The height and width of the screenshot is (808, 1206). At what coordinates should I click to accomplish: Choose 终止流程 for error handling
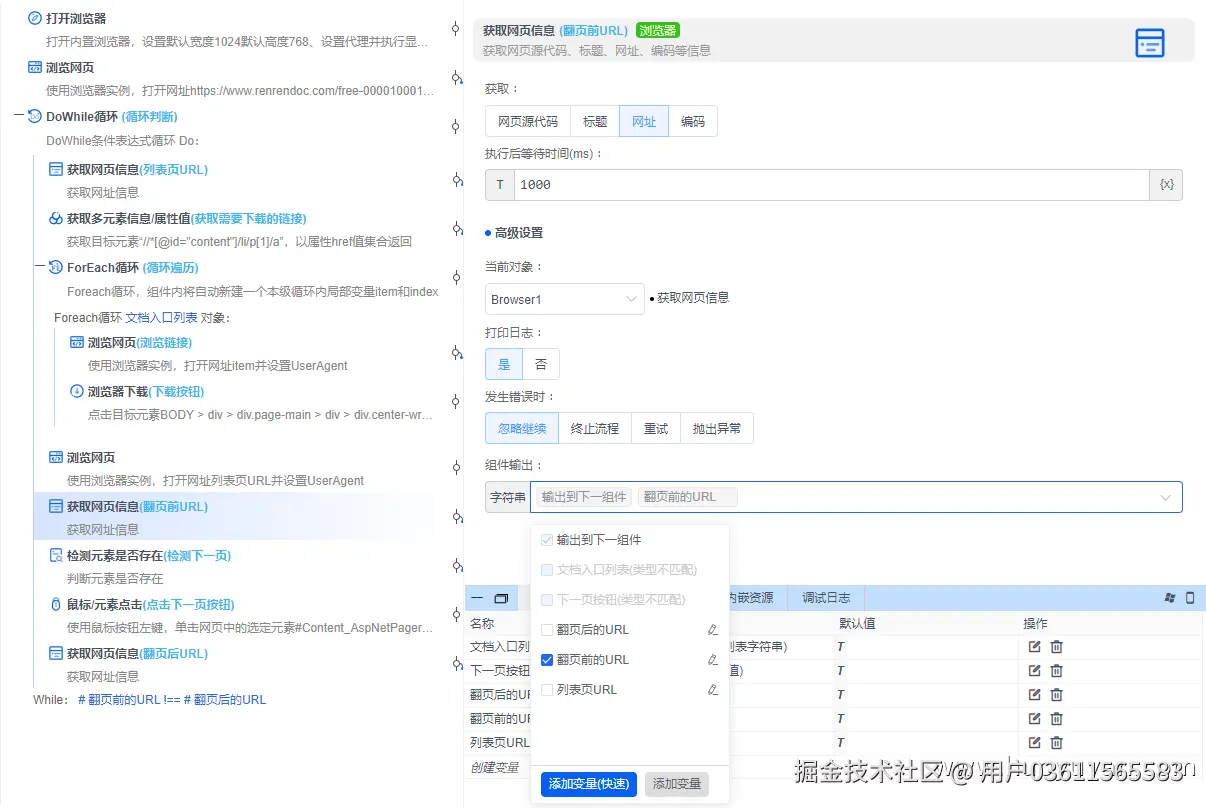pyautogui.click(x=595, y=428)
